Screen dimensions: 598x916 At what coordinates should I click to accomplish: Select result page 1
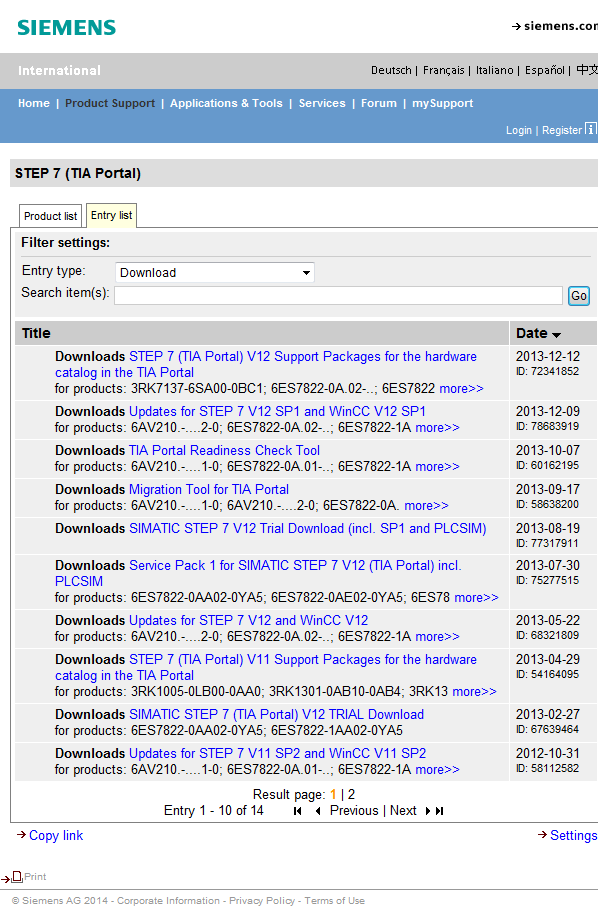(333, 794)
